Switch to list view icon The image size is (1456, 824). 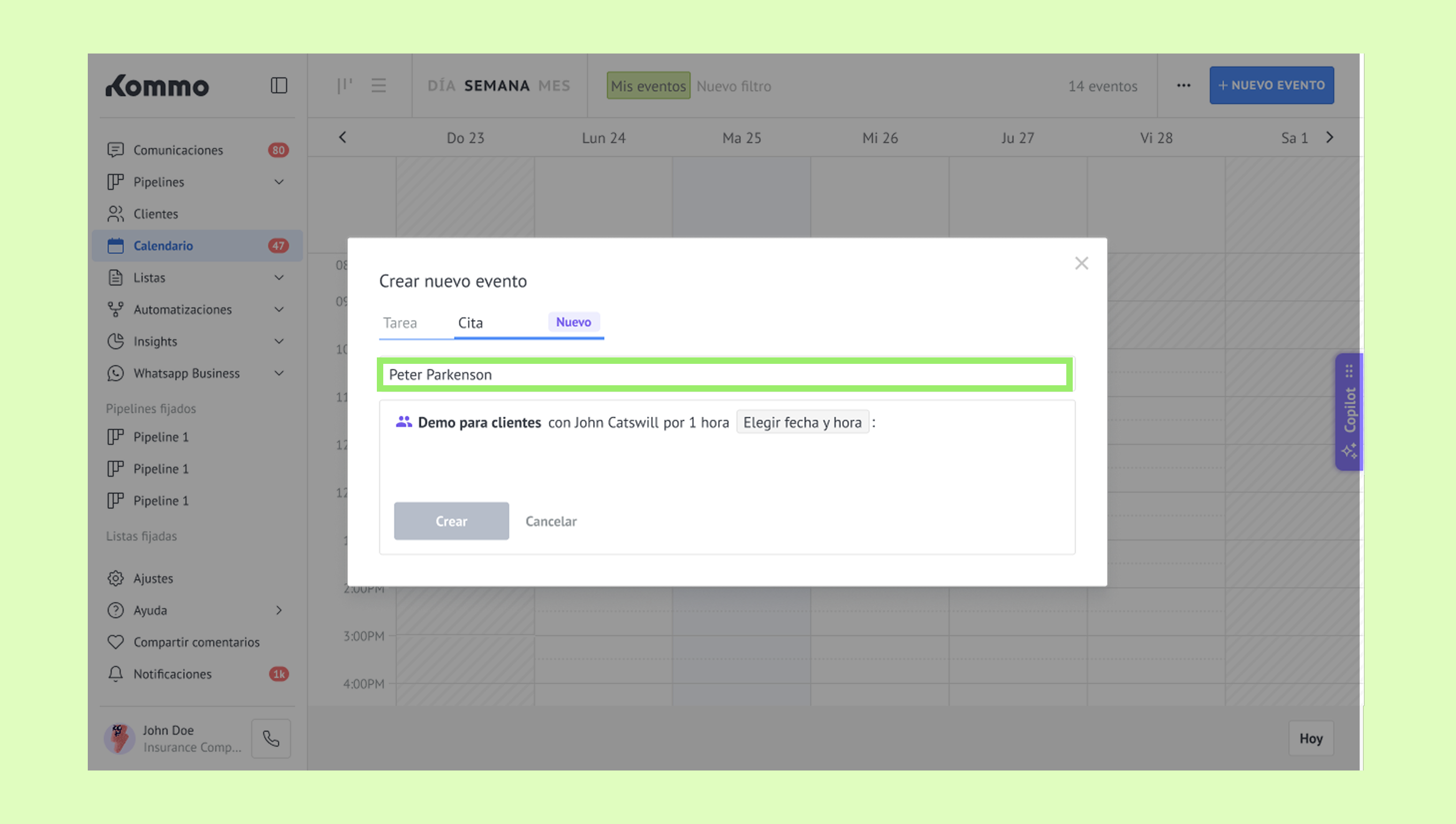[x=378, y=86]
